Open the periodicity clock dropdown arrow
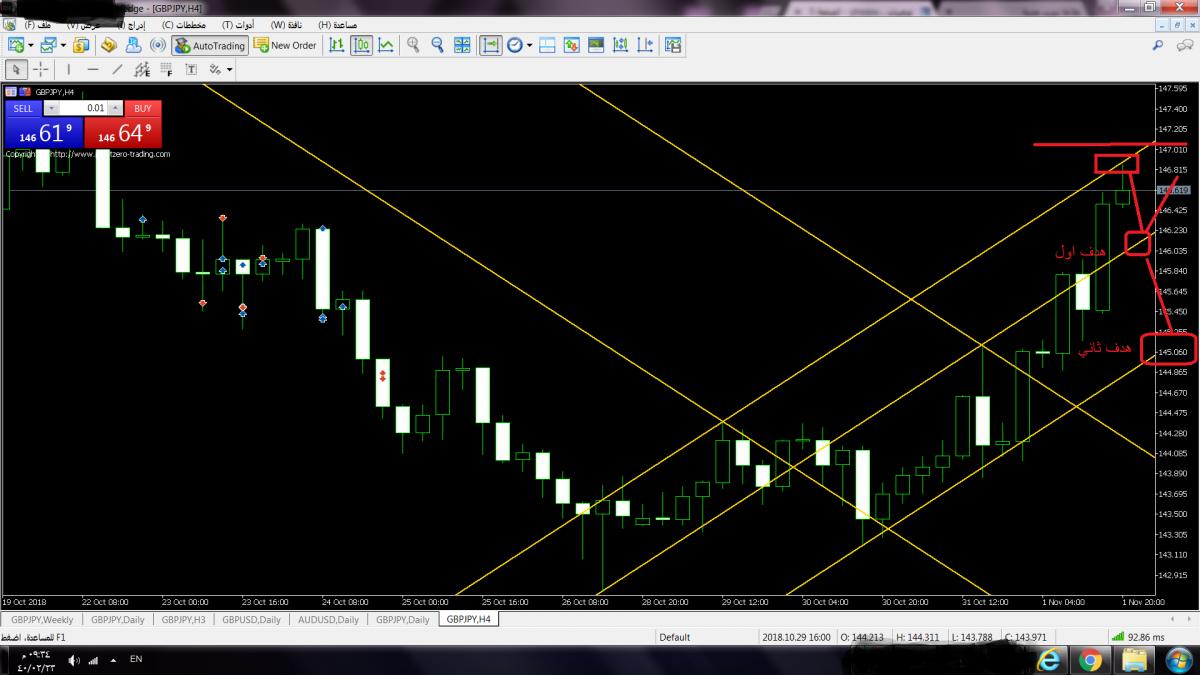The image size is (1200, 675). 527,45
